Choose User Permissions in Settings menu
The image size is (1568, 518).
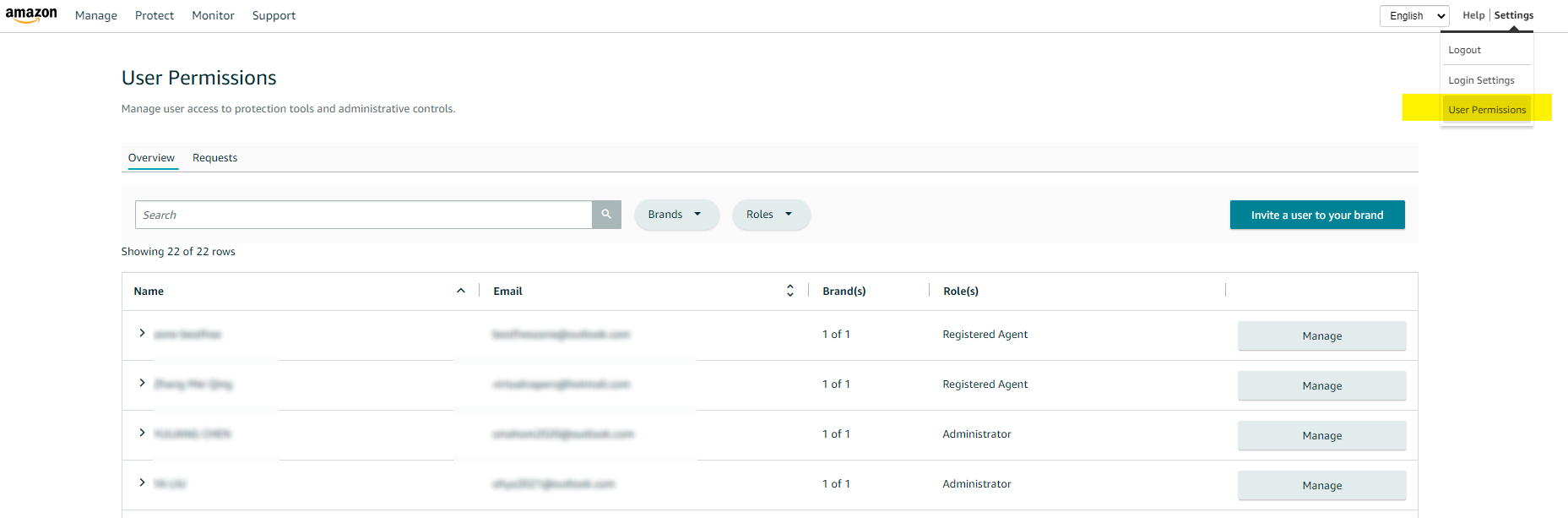point(1487,110)
